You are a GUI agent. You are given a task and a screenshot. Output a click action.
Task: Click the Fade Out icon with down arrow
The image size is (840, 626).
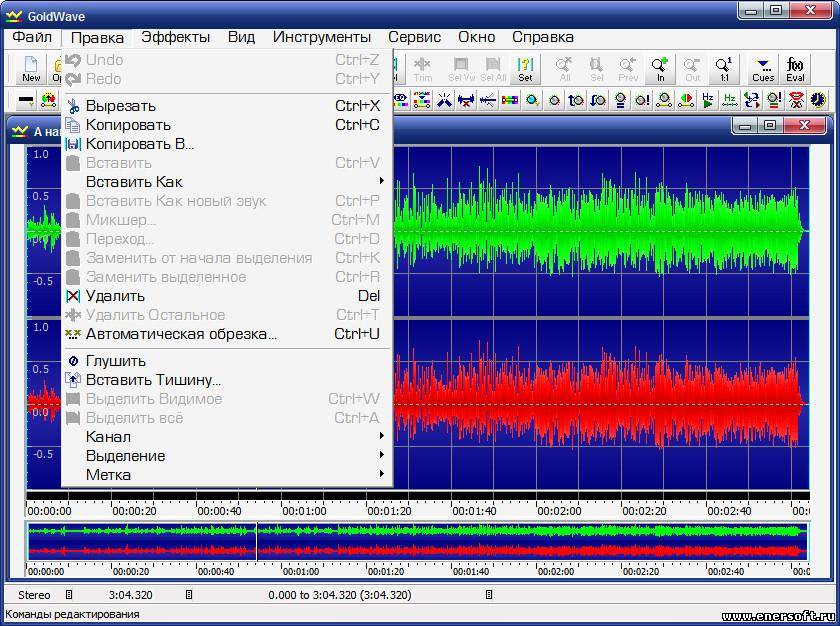tap(598, 100)
